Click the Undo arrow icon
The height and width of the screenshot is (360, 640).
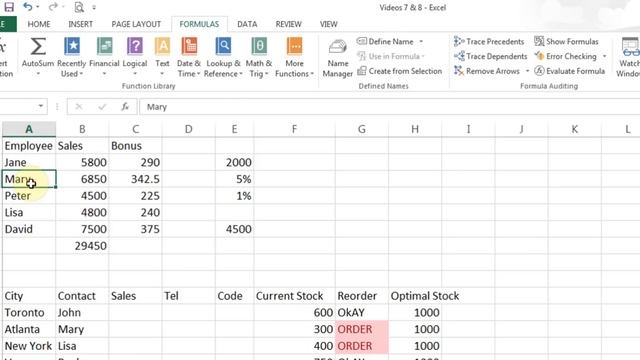pos(28,7)
